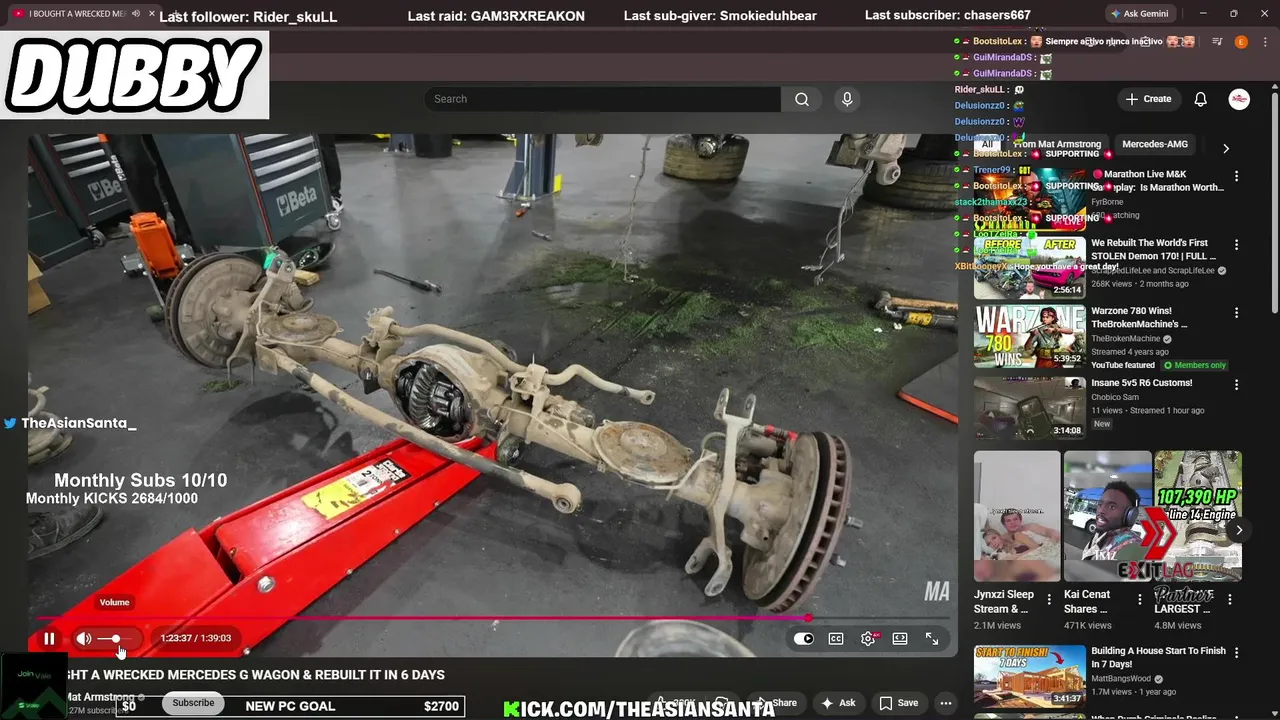Open the Jynxzi Sleep Stream short thumbnail
Viewport: 1280px width, 720px height.
(1017, 516)
